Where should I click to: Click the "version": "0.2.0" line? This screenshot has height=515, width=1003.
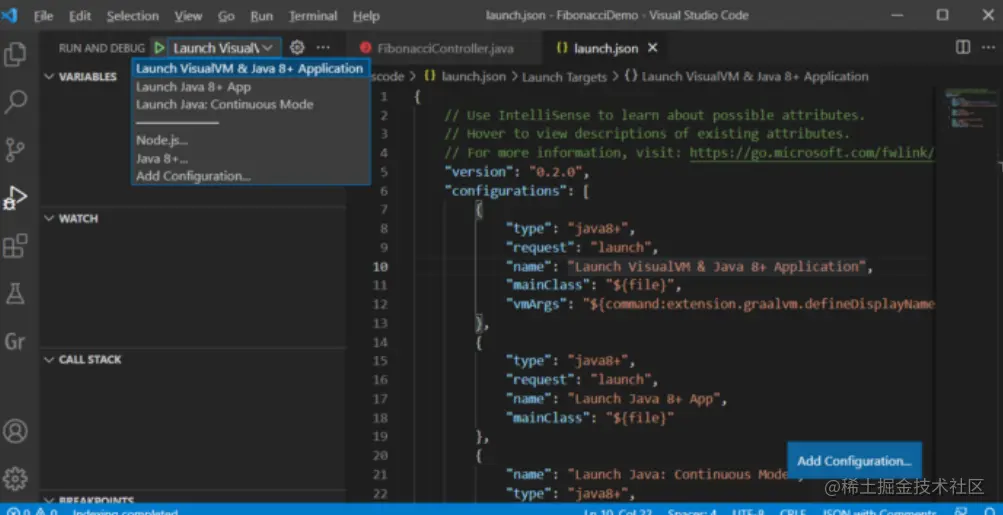point(516,172)
